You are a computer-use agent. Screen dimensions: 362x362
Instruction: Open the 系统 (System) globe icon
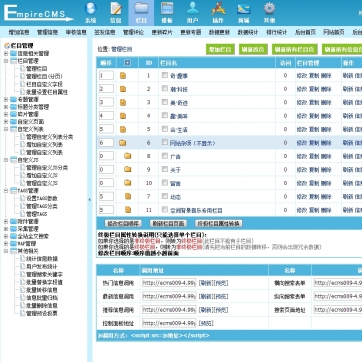90,9
